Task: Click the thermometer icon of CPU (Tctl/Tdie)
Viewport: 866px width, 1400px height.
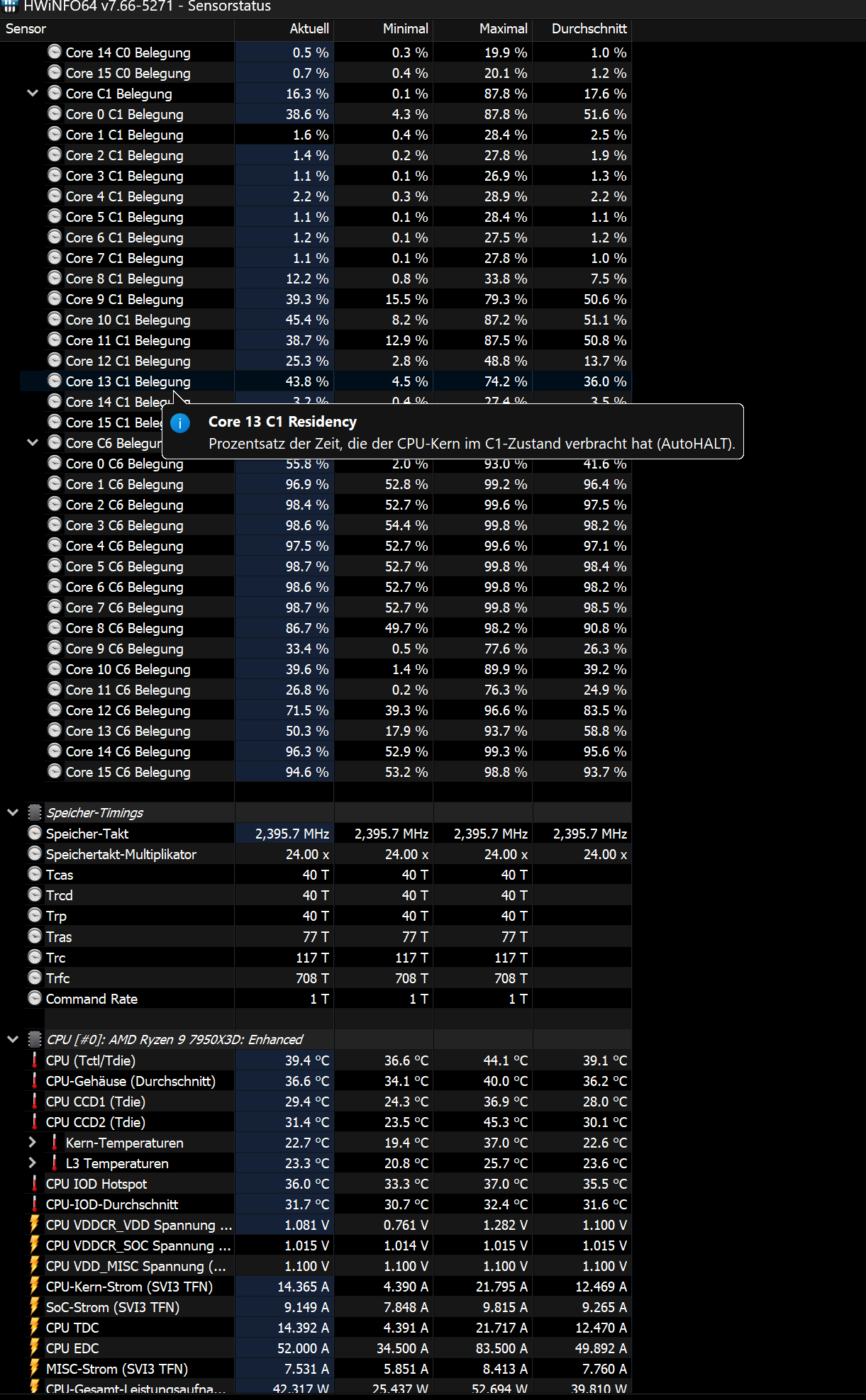Action: tap(35, 1060)
